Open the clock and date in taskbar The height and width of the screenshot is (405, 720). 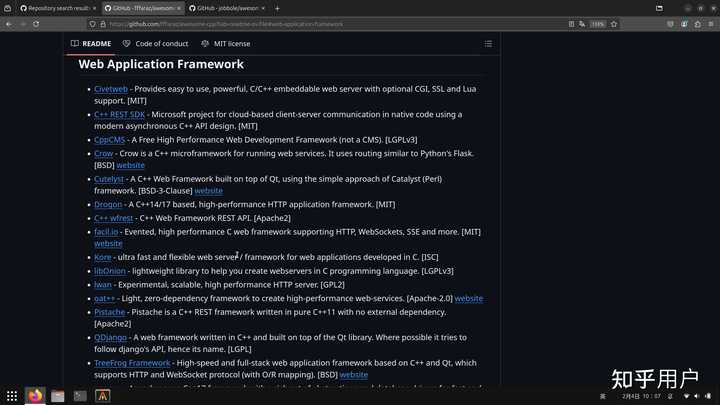pyautogui.click(x=641, y=396)
